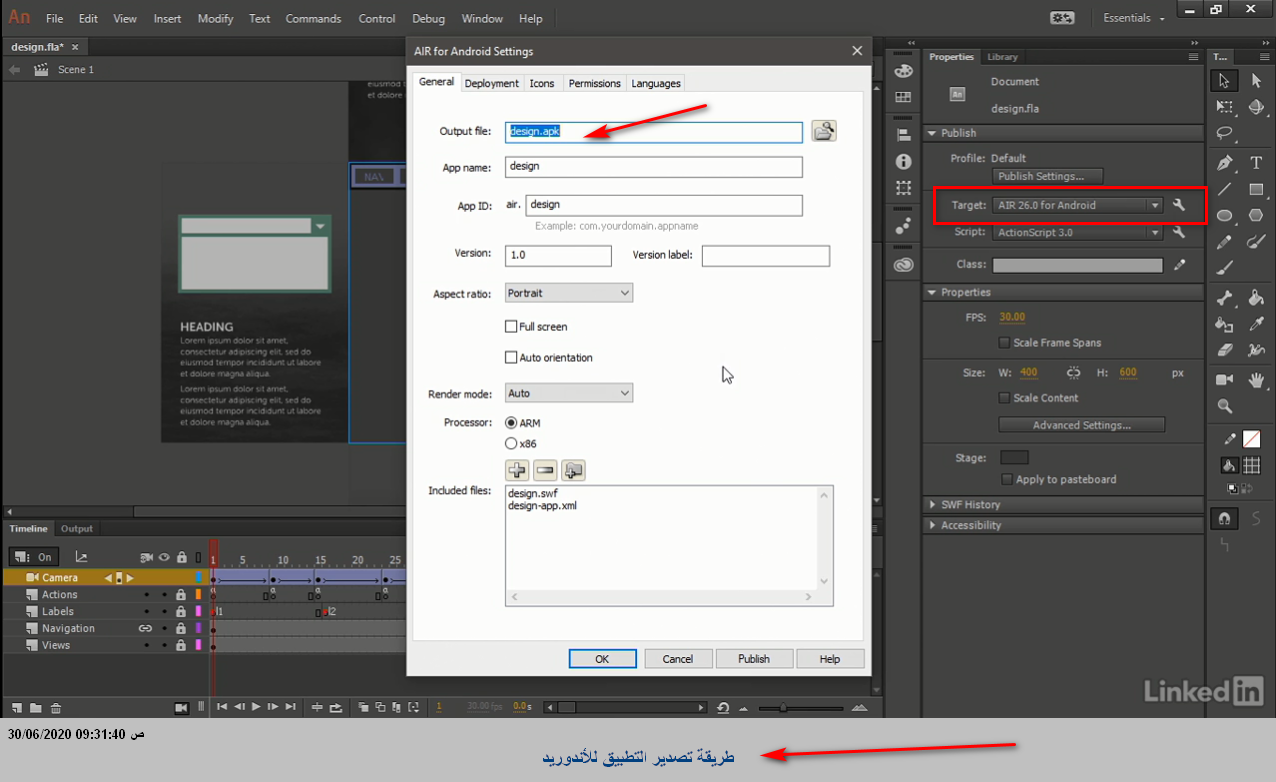Select the Eyedropper tool

tap(1256, 324)
